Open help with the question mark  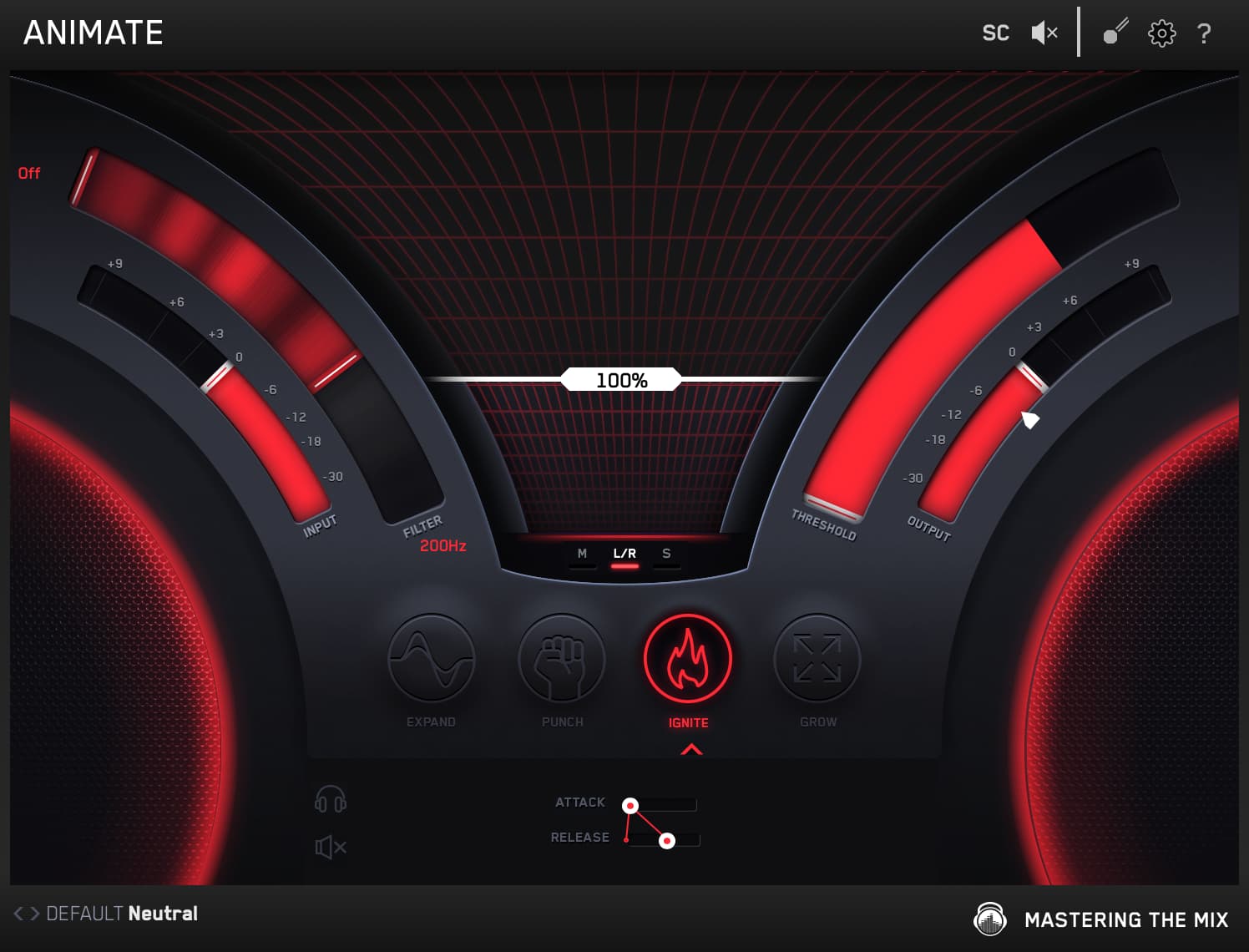1203,33
